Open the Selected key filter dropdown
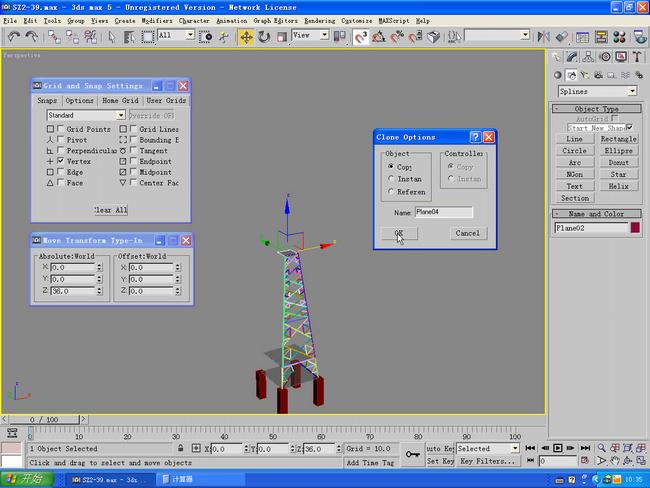 pos(515,448)
